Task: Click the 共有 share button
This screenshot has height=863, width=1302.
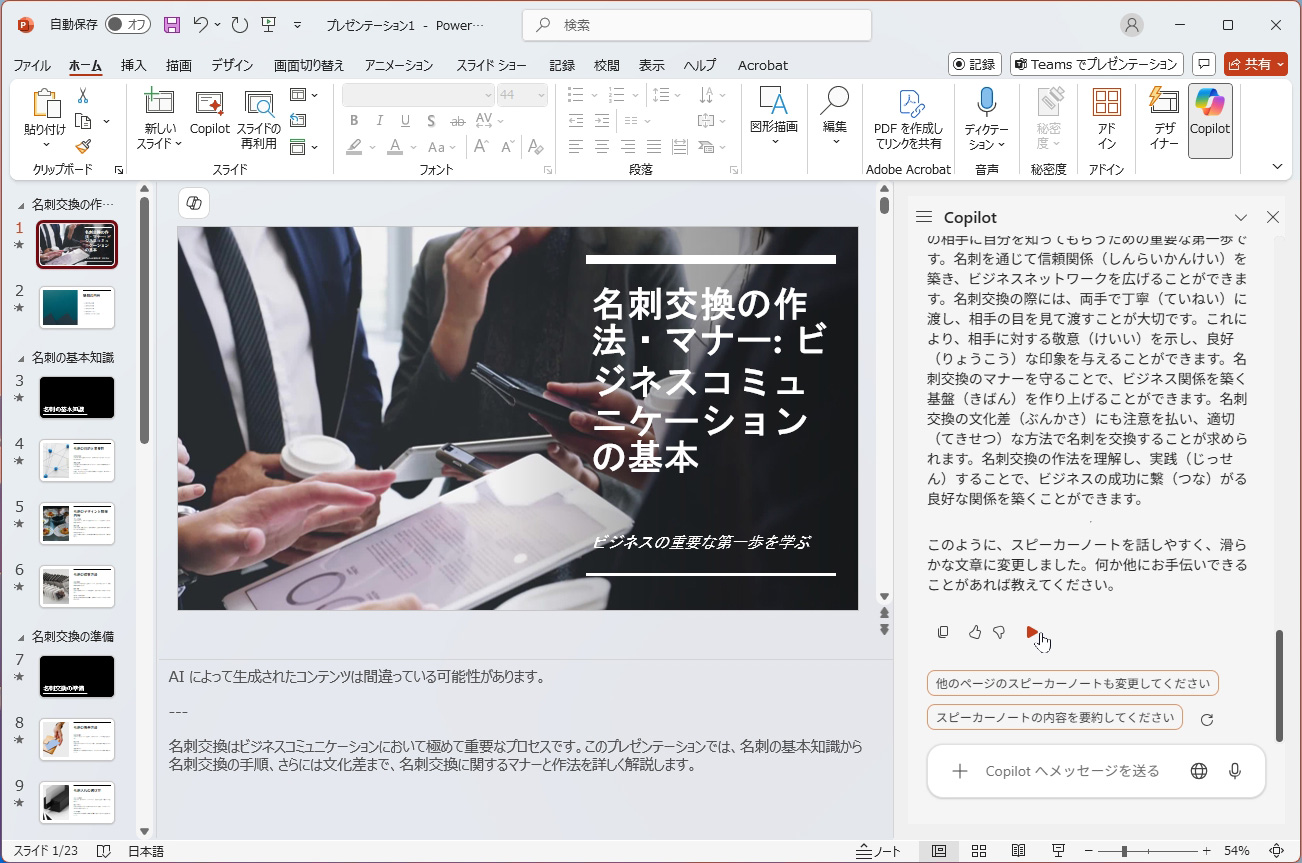Action: coord(1255,64)
